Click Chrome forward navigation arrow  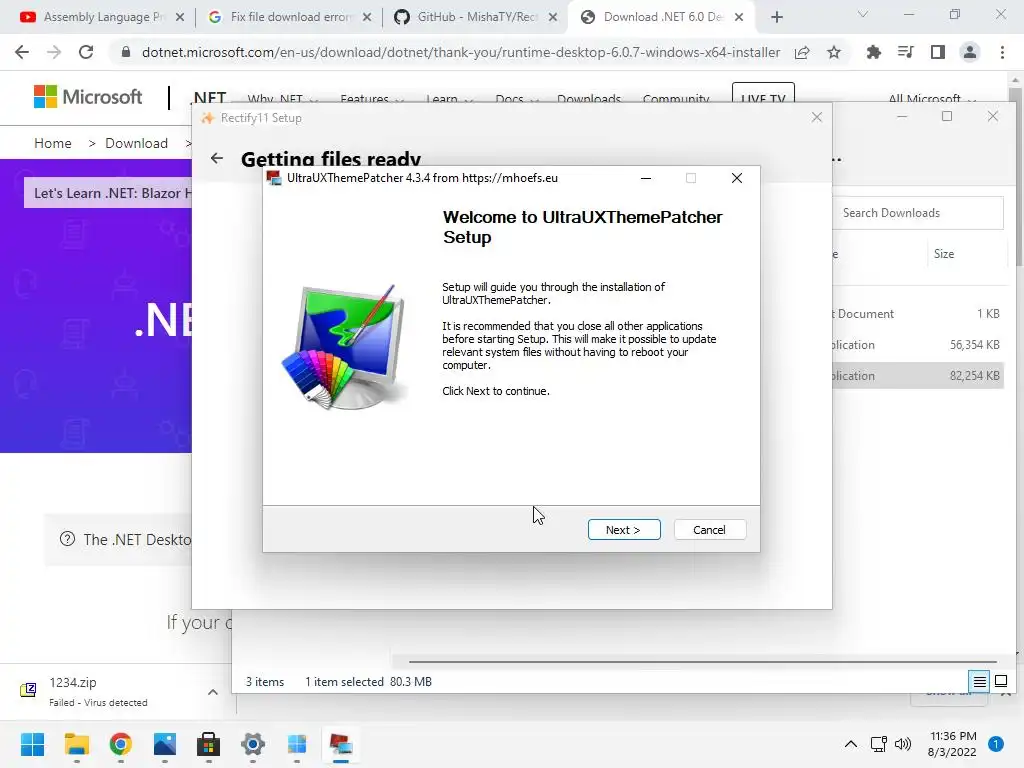[x=54, y=52]
